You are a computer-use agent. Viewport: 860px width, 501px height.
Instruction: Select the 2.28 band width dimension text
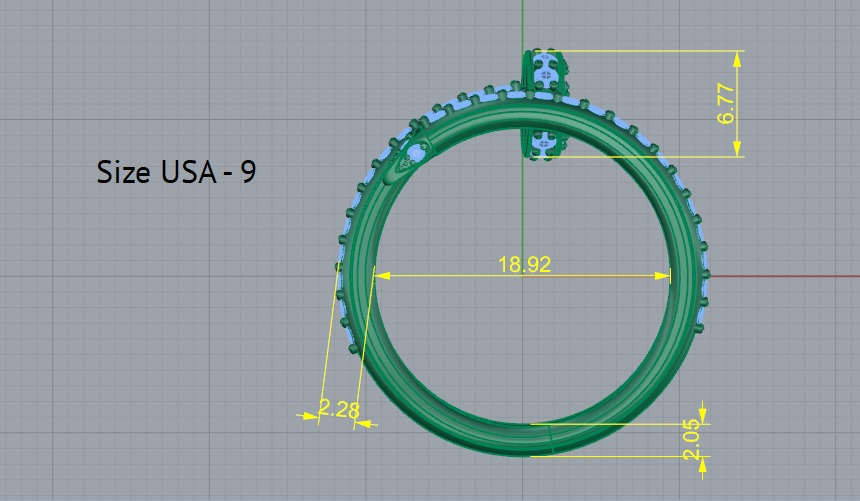pos(339,409)
